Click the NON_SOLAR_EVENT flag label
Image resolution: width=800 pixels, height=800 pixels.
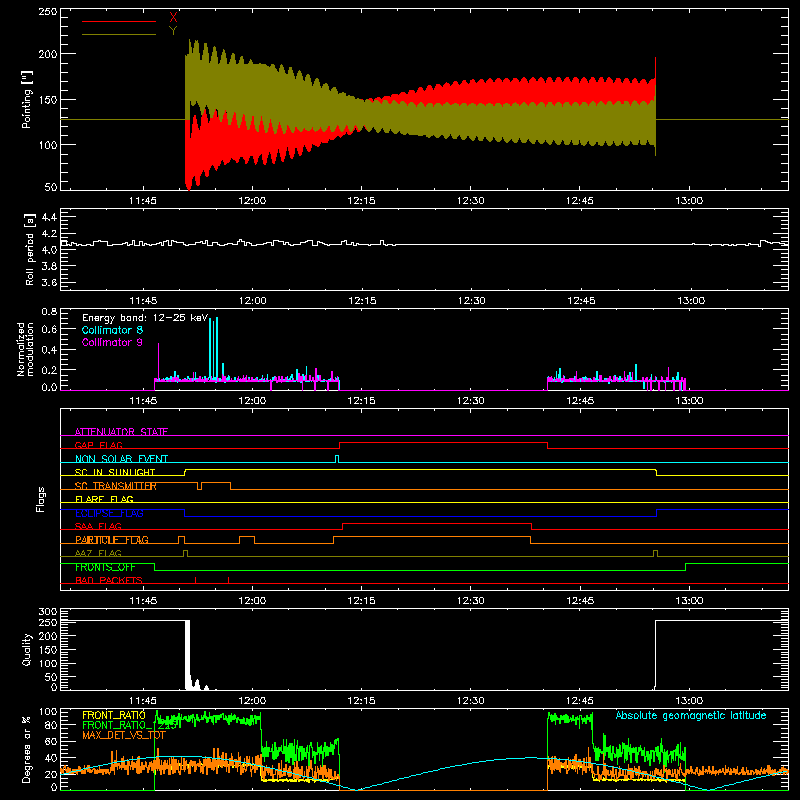pyautogui.click(x=121, y=459)
